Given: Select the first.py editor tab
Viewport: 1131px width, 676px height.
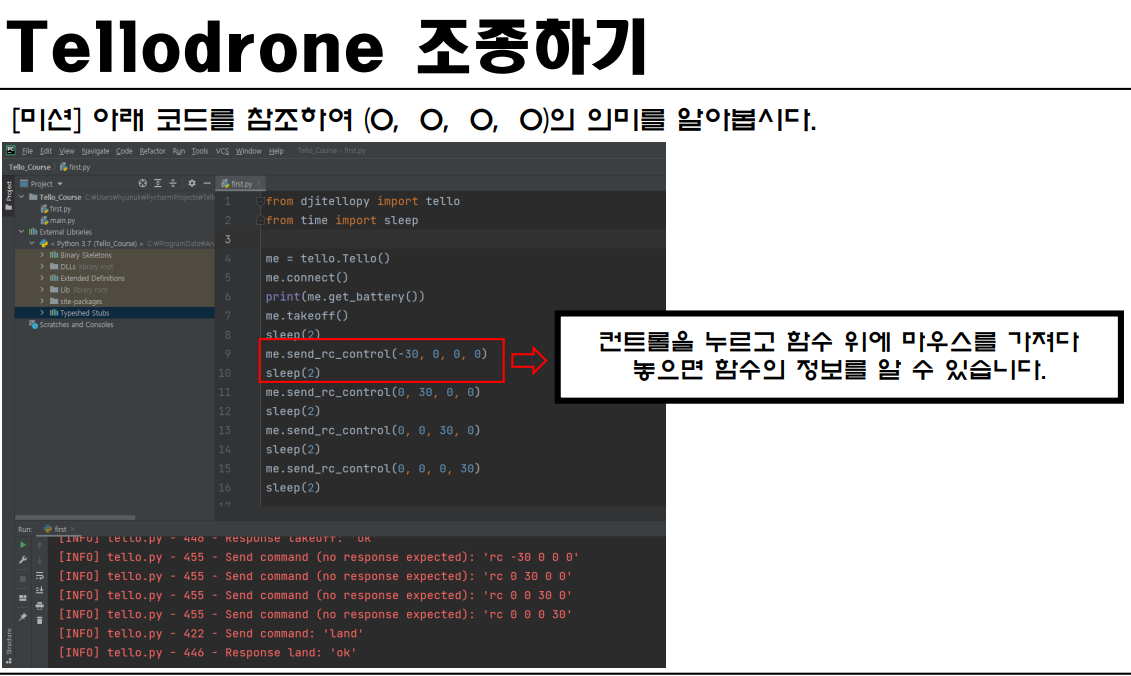Looking at the screenshot, I should [238, 183].
